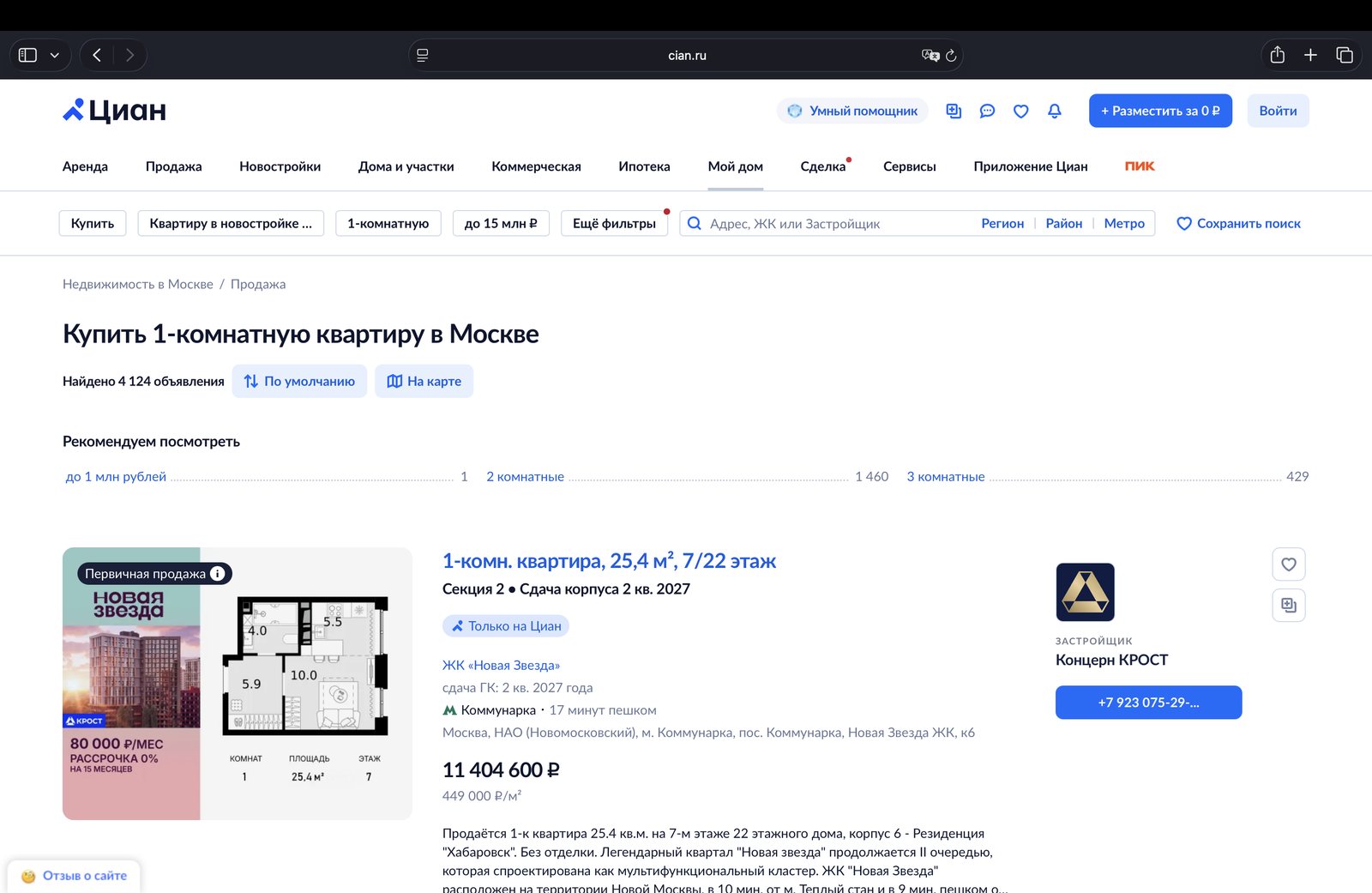Open notifications bell icon
Screen dimensions: 1372x893
(x=1055, y=111)
